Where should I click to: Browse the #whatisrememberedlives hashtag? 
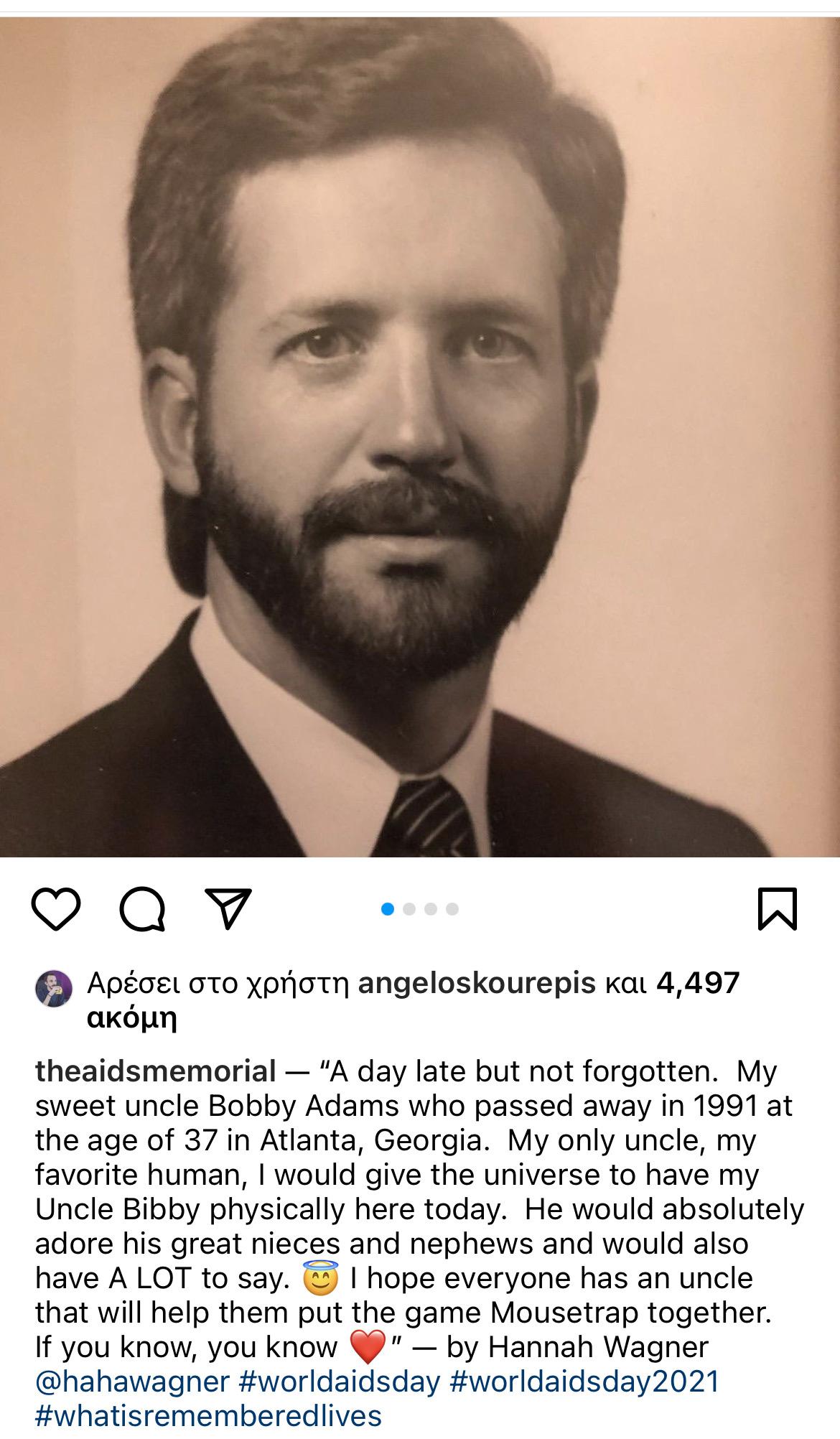point(208,1416)
